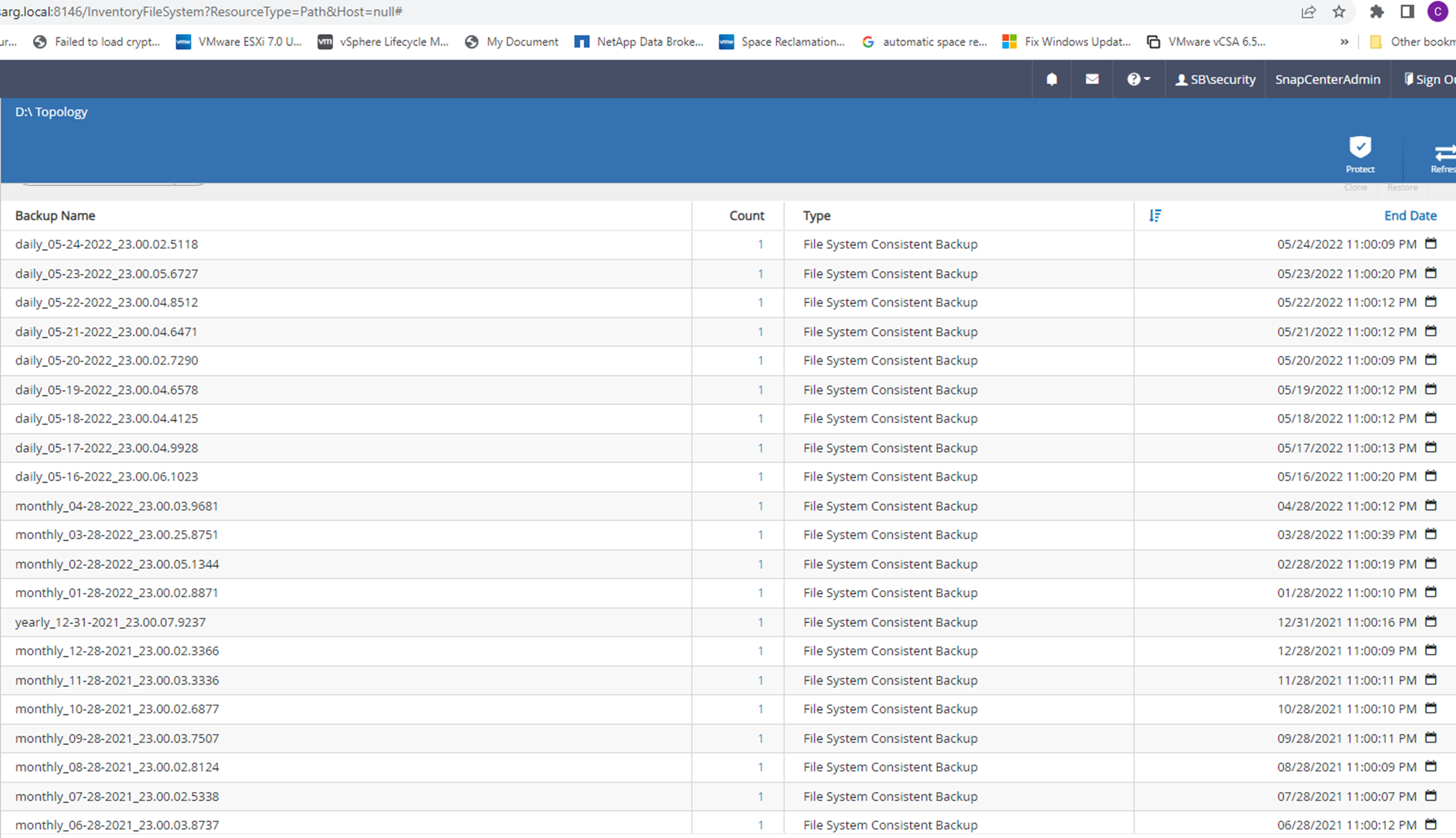The image size is (1456, 838).
Task: Click the Refresh arrows icon
Action: coord(1444,152)
